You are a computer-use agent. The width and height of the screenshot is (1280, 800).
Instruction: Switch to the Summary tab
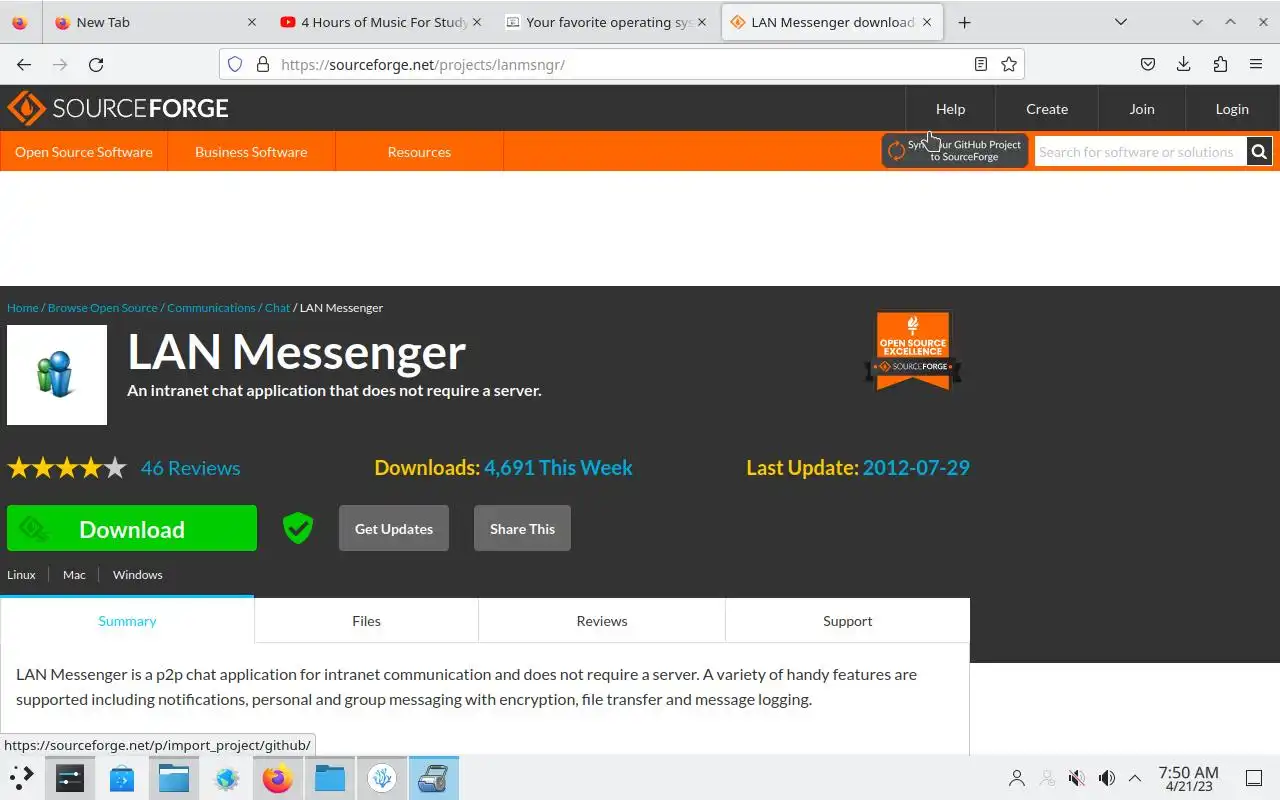(x=127, y=621)
